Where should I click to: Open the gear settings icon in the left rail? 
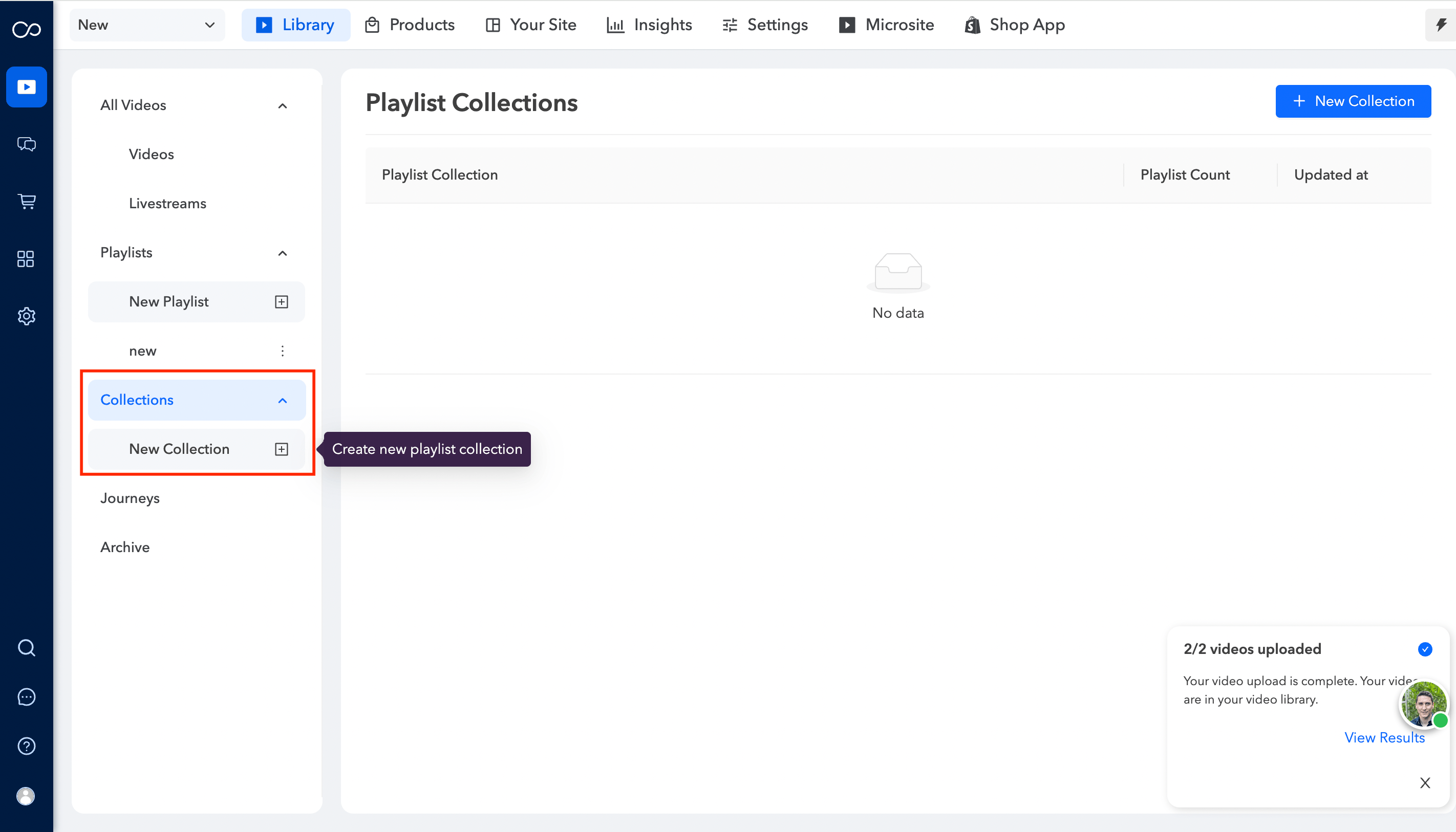(x=26, y=316)
